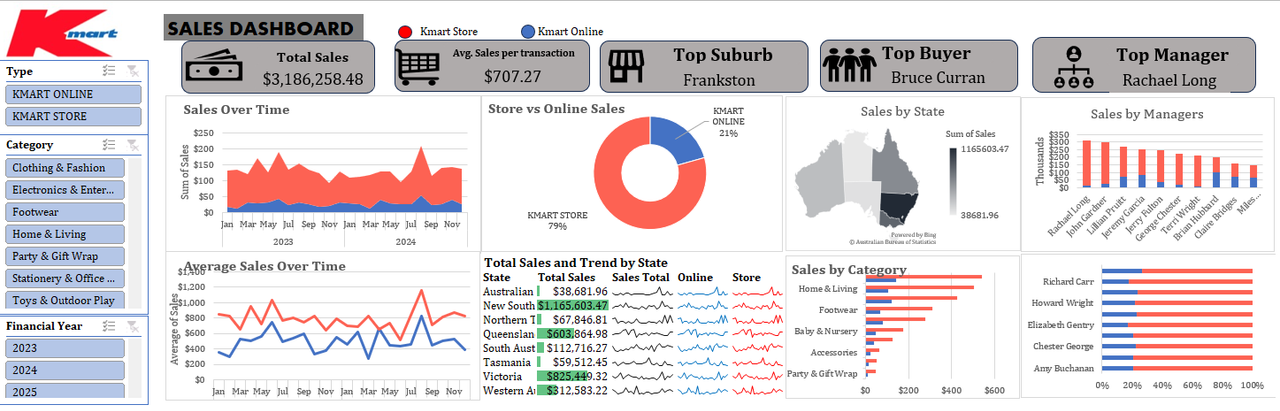1280x411 pixels.
Task: Click the Top Manager name Rachael Long
Action: (1169, 80)
